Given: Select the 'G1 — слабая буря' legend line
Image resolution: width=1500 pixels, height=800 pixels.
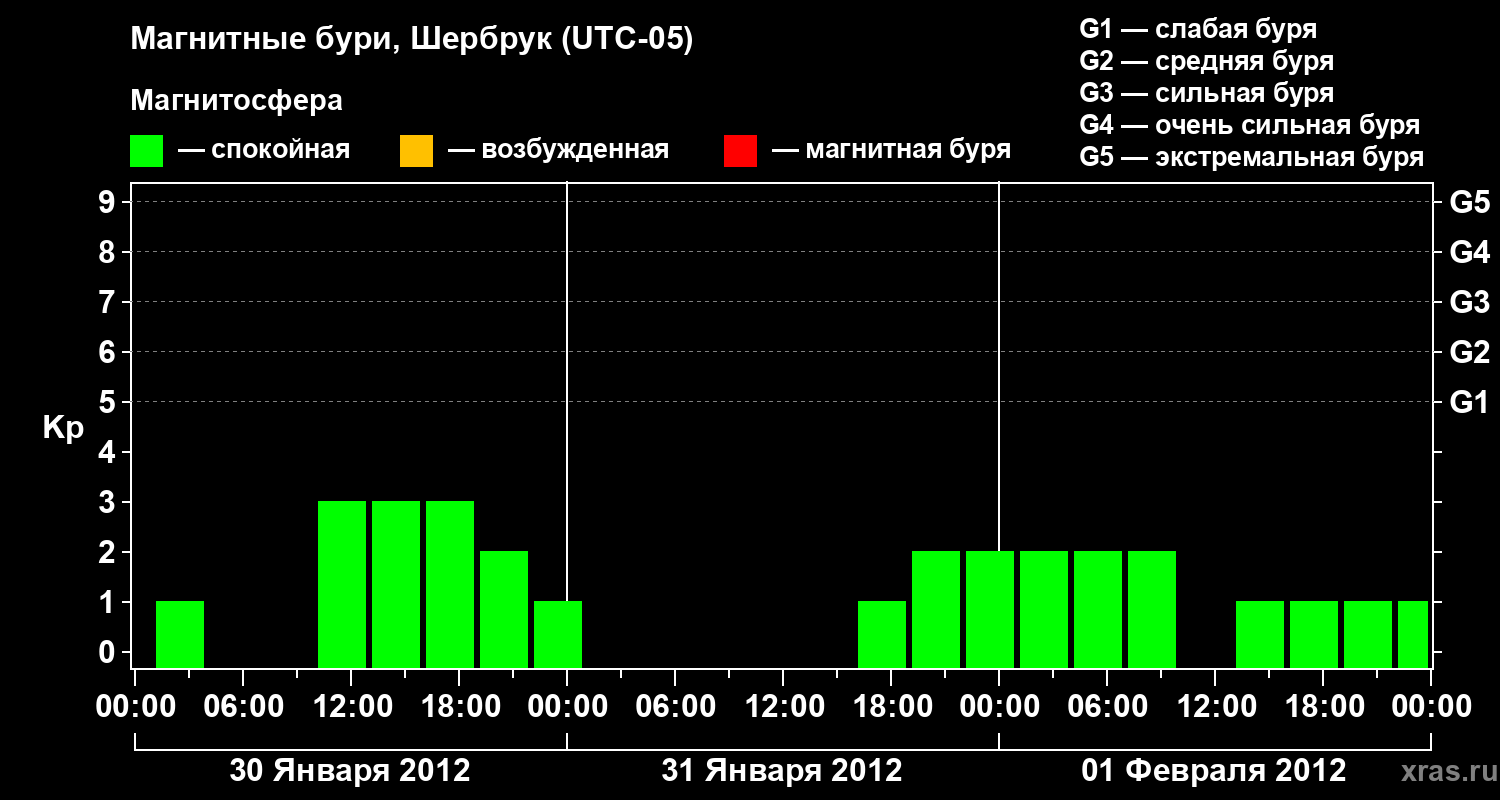Looking at the screenshot, I should [1198, 29].
